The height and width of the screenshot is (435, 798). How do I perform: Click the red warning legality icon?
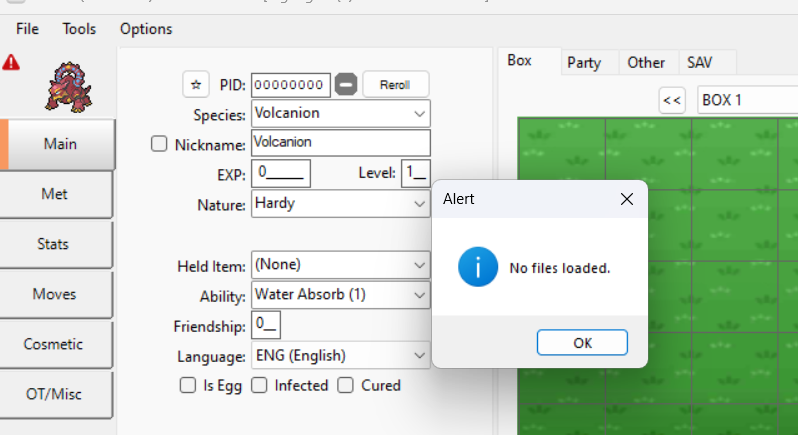click(x=11, y=62)
